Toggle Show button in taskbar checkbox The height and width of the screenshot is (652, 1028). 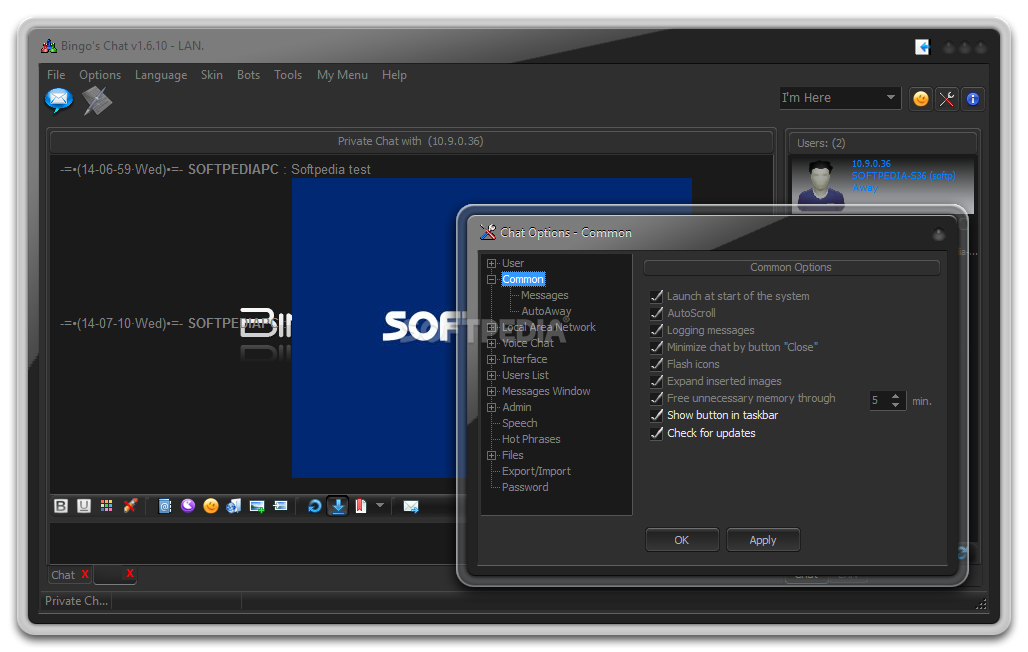656,415
